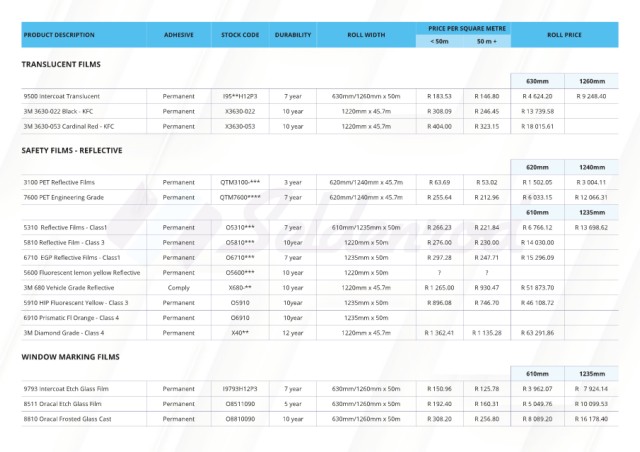Click the ROLL WIDTH column header
Screen dimensions: 640x452
tap(366, 35)
